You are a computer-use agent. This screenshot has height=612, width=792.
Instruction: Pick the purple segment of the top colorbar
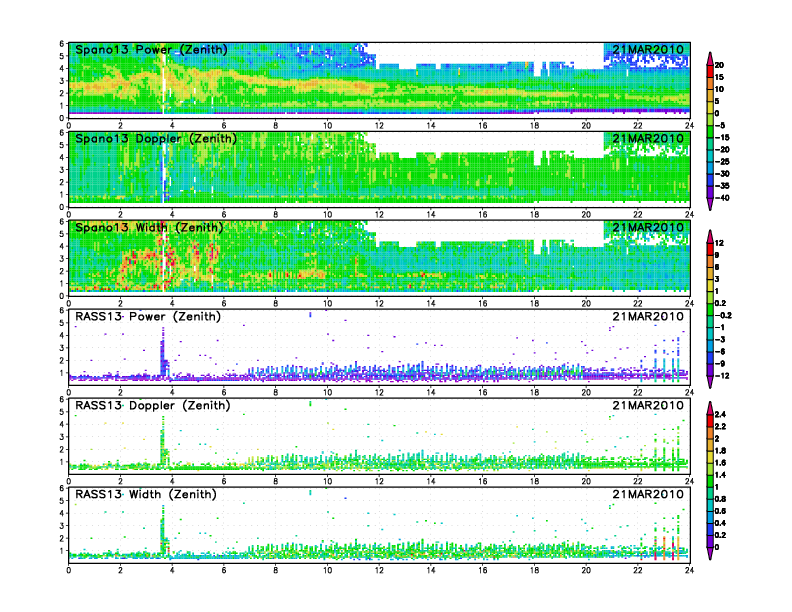[710, 192]
